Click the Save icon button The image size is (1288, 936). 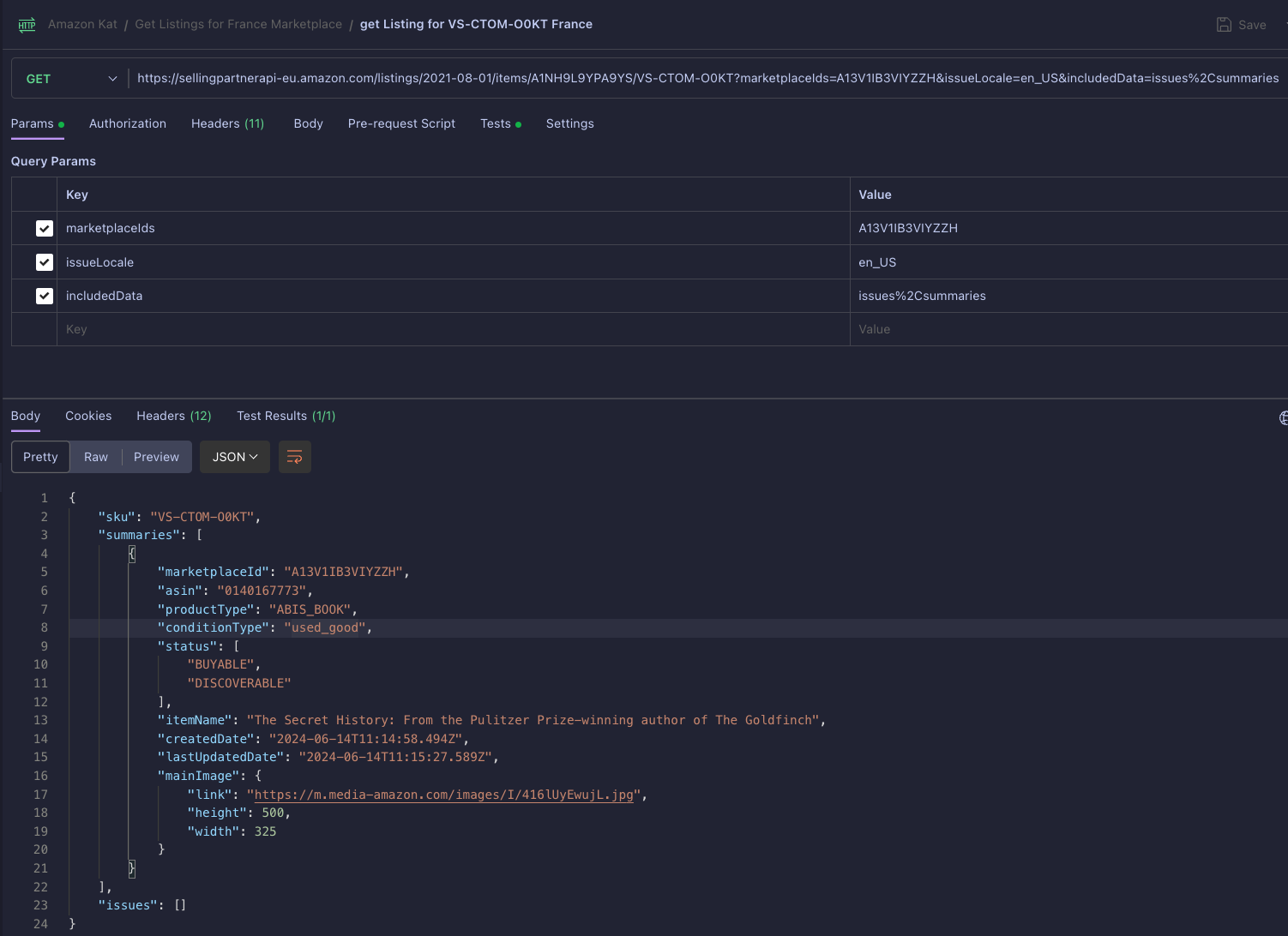coord(1241,25)
